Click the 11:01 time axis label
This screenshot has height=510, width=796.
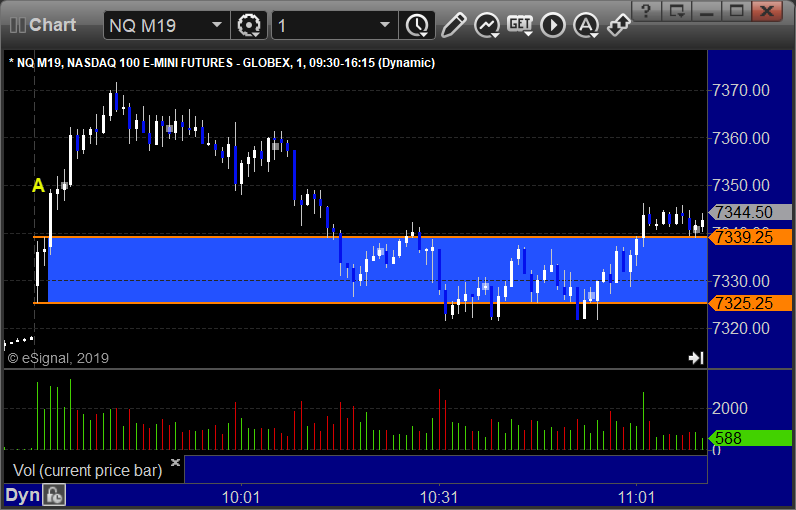pos(636,497)
